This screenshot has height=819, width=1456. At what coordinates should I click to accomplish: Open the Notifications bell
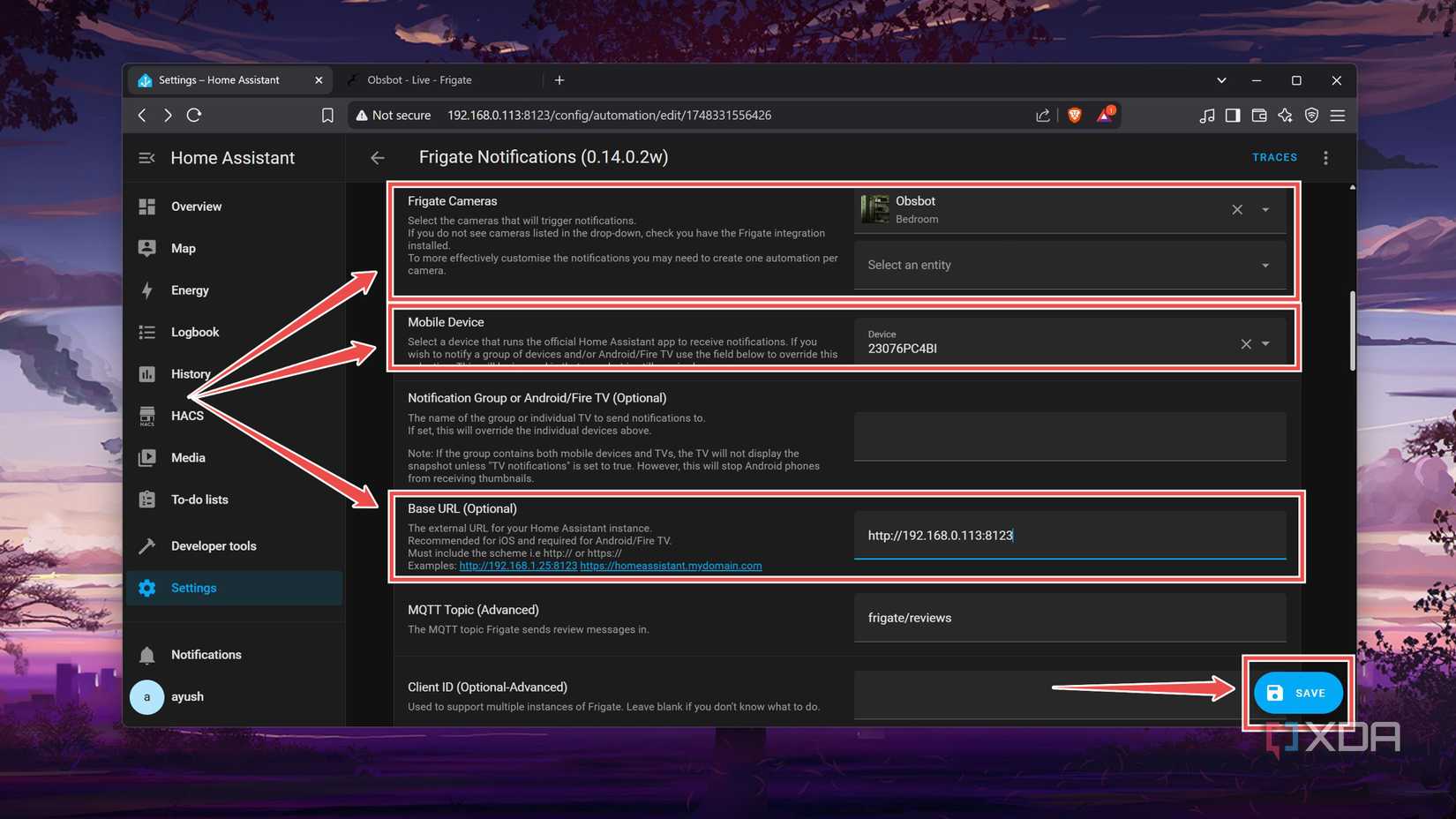tap(146, 654)
